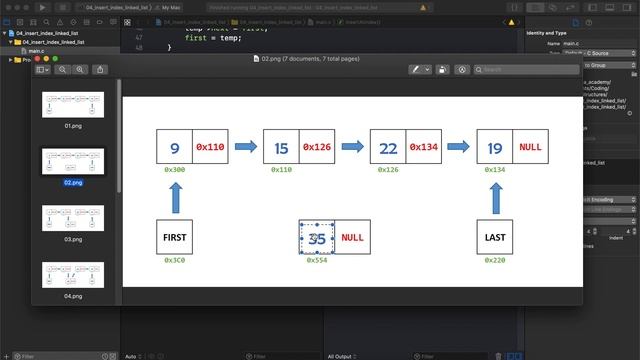Zoom in on Preview image
Viewport: 640px width, 360px height.
(80, 70)
